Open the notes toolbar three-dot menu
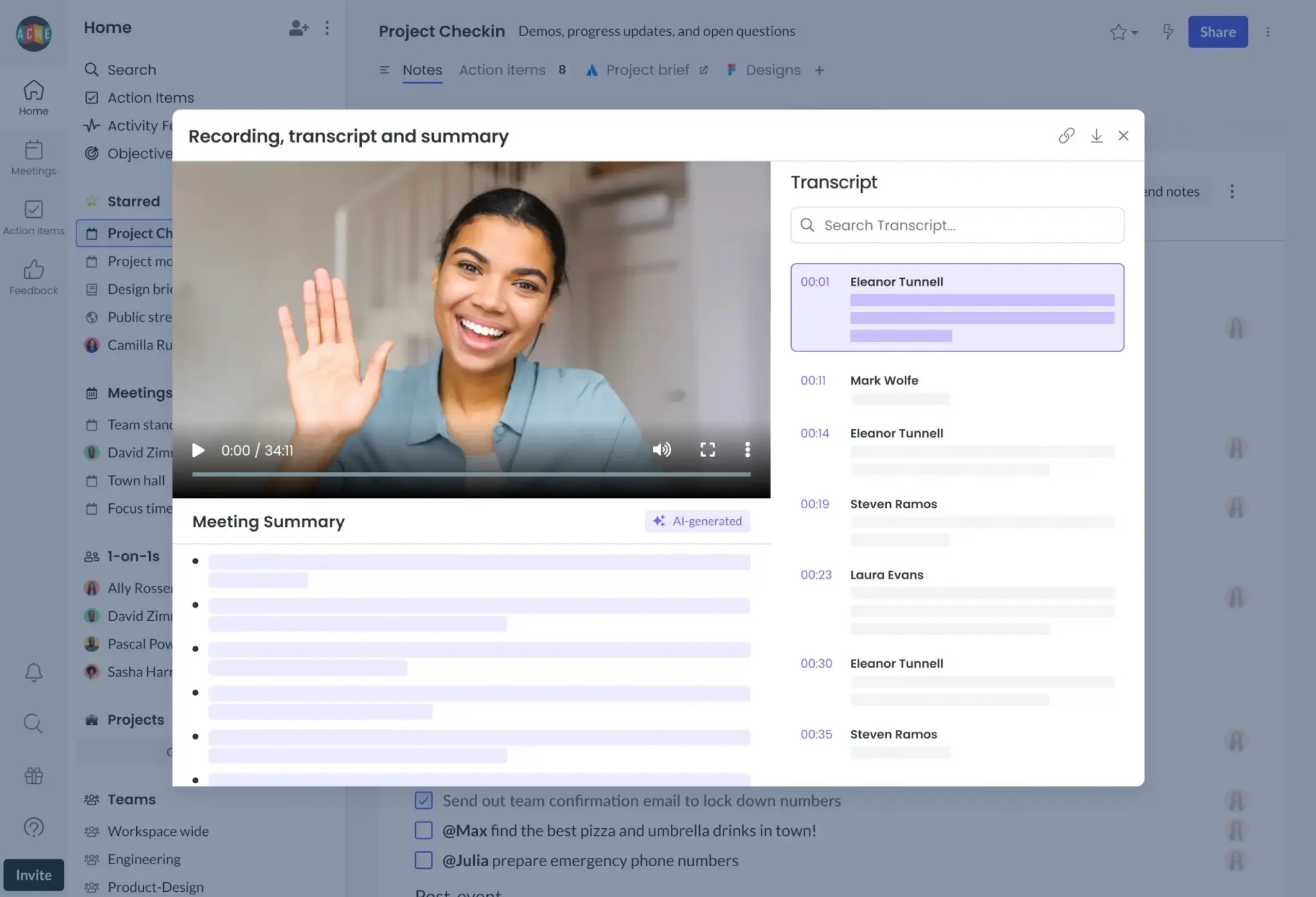This screenshot has width=1316, height=897. [x=1232, y=191]
